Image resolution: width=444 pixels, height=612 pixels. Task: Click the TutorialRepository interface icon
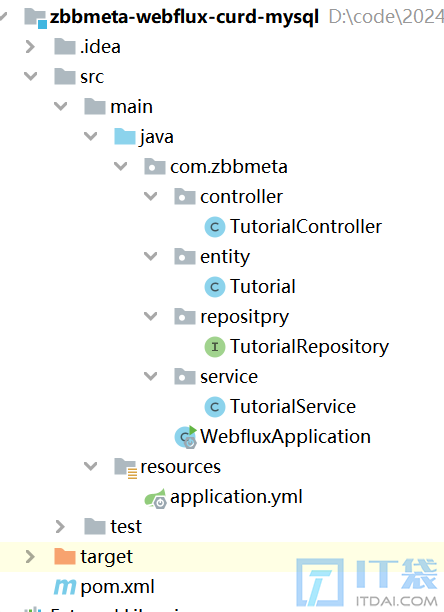coord(215,347)
